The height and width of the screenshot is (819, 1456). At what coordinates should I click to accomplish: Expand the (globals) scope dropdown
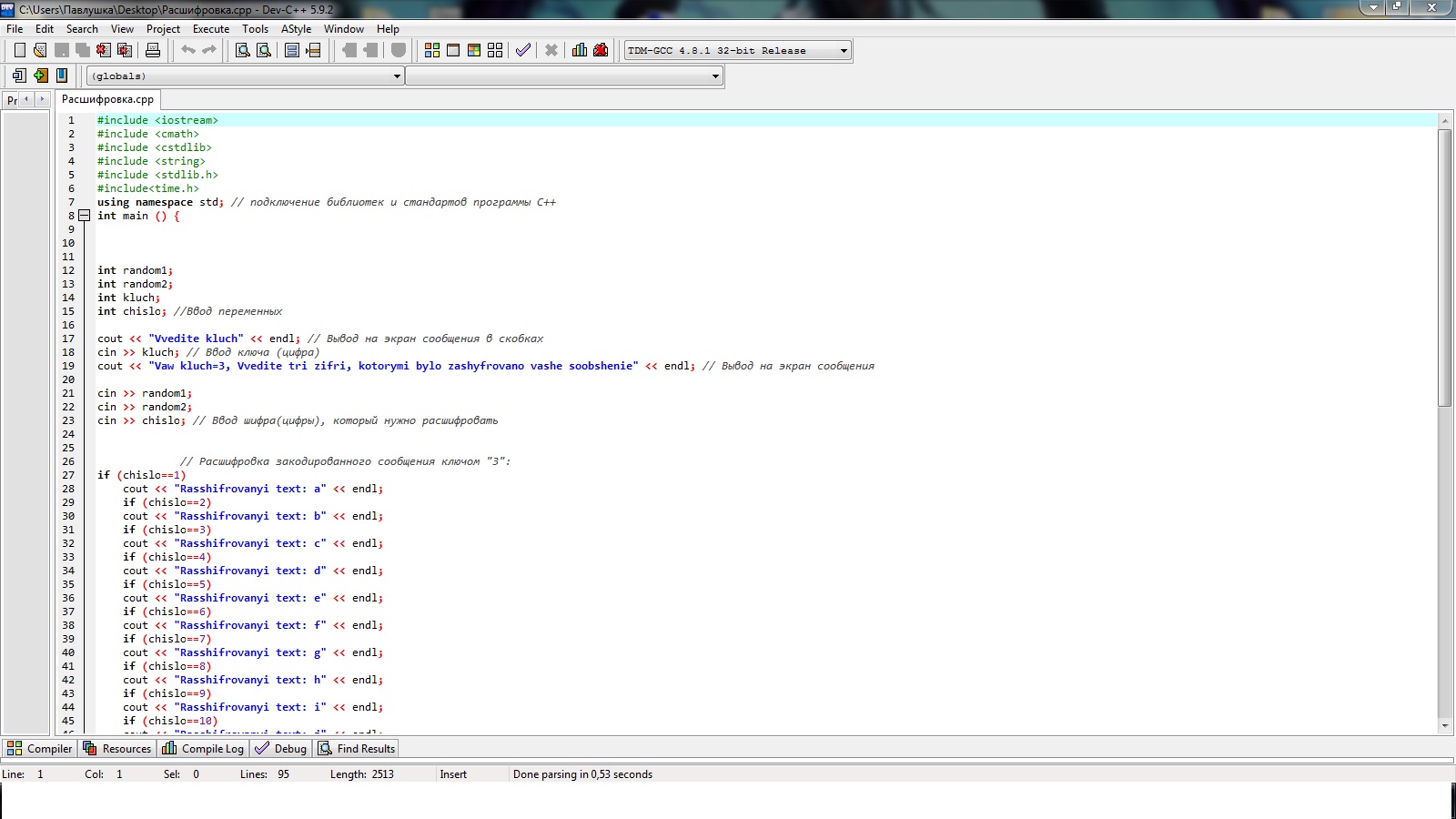(x=397, y=76)
